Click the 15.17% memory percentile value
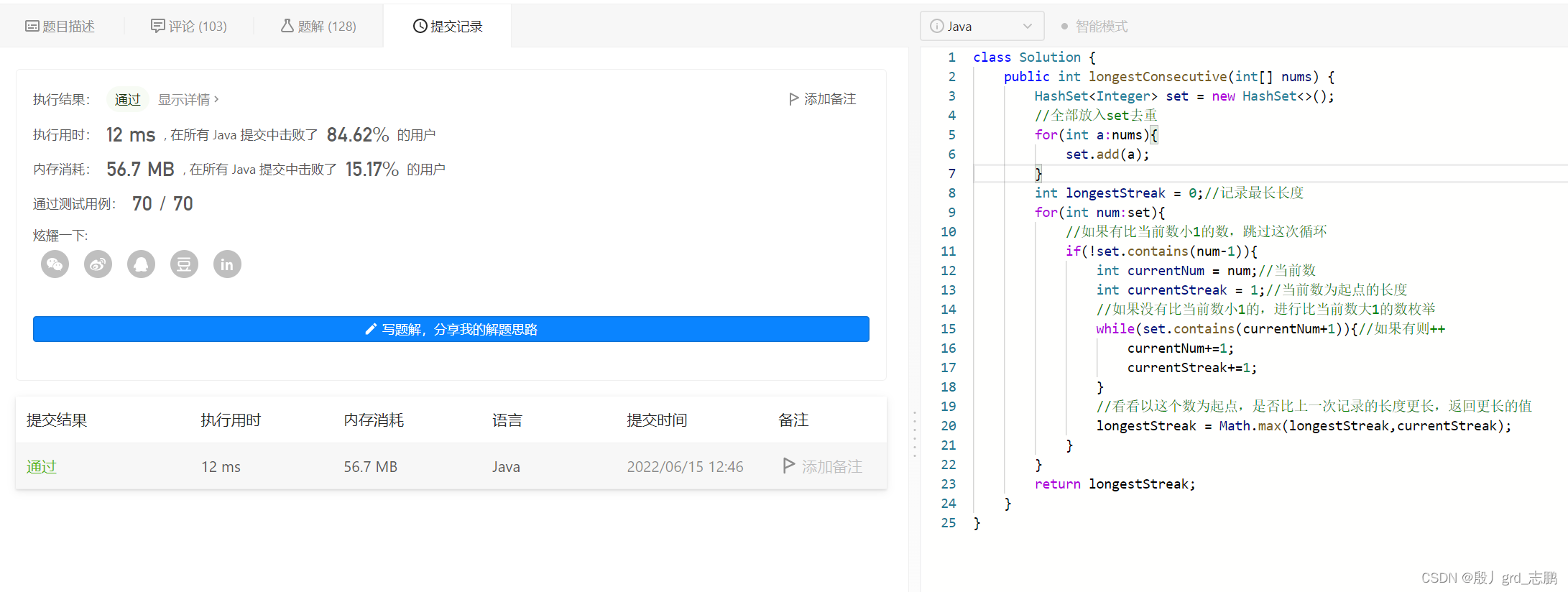 (372, 169)
